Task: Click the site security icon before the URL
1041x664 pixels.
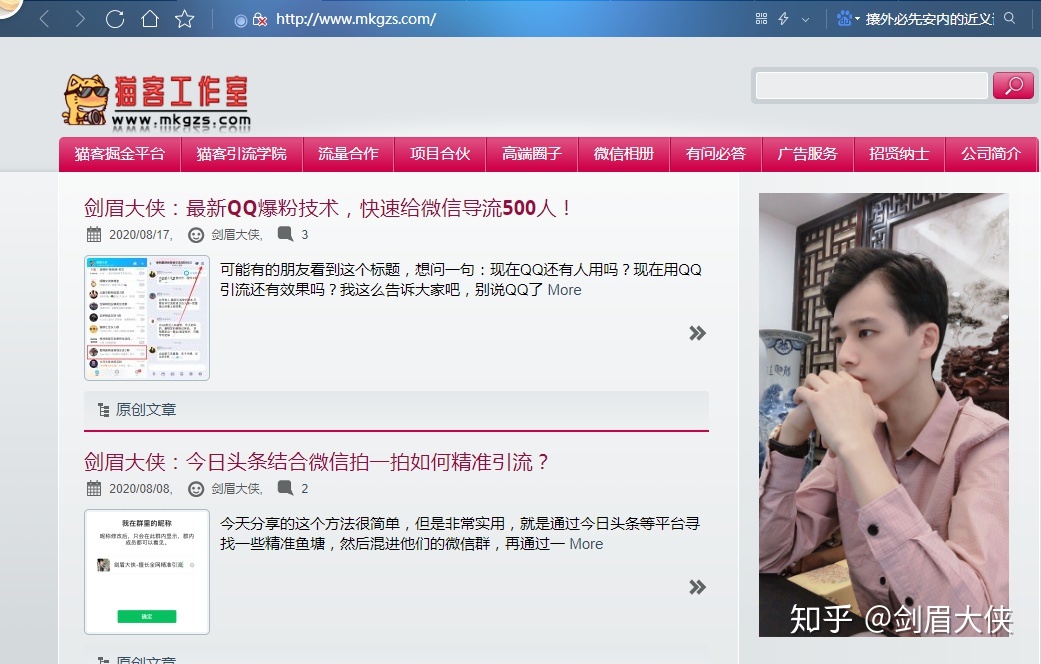Action: 260,20
